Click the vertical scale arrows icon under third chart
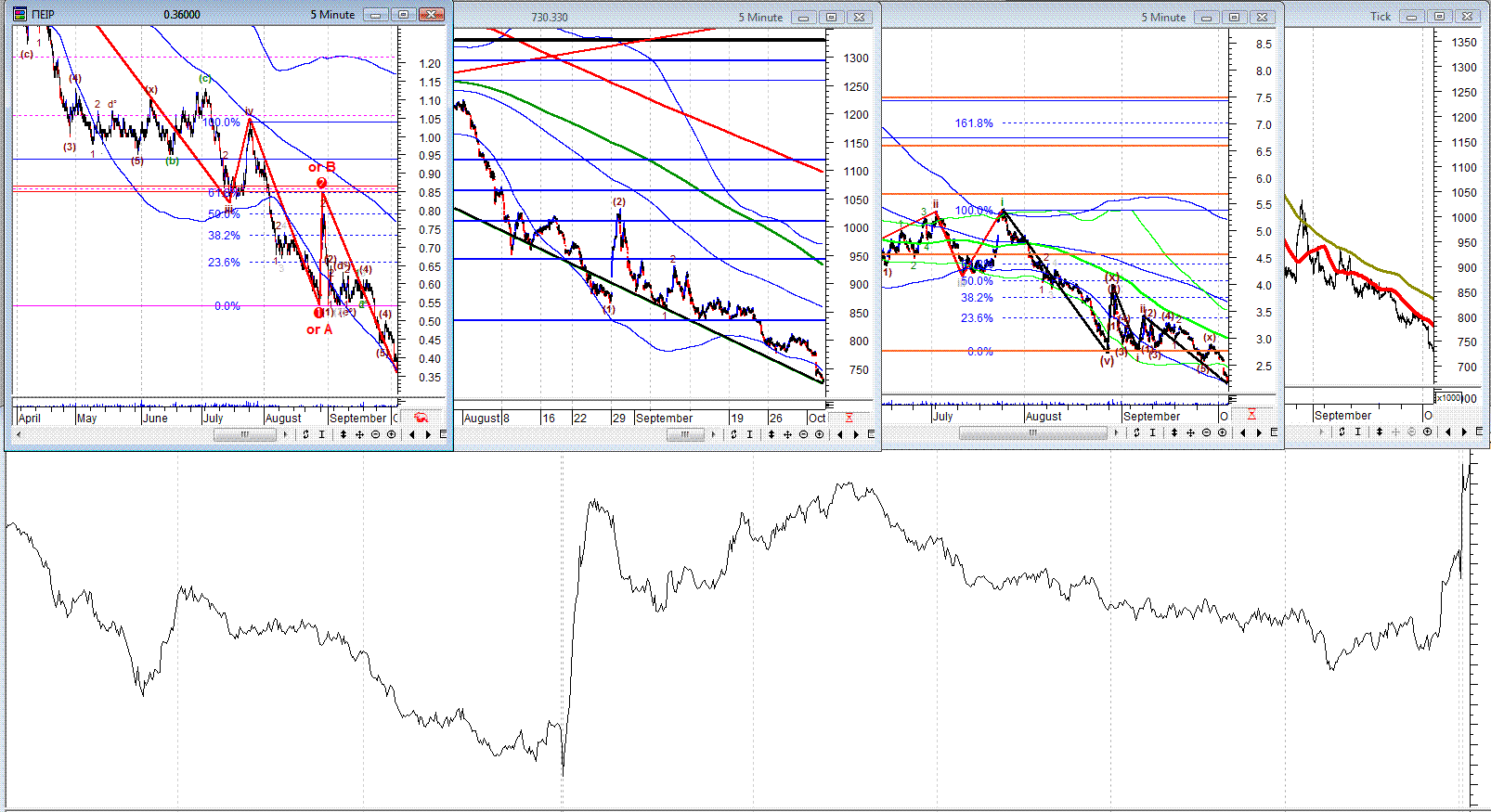Viewport: 1491px width, 812px height. [1174, 432]
